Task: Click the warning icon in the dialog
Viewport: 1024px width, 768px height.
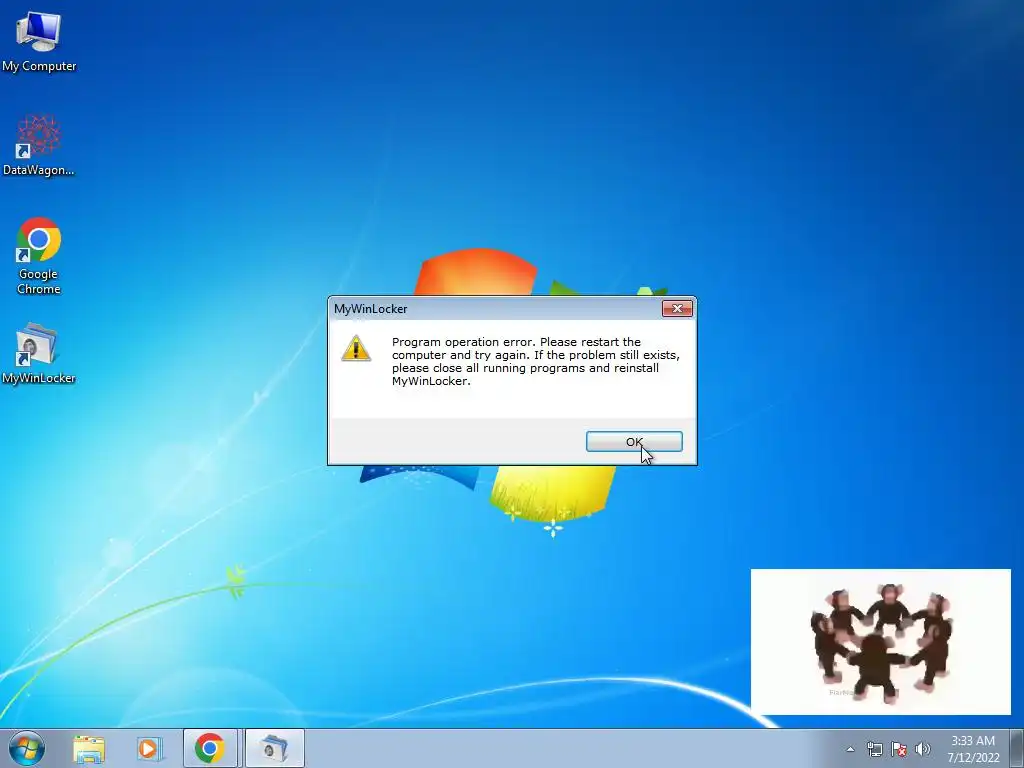Action: click(x=356, y=349)
